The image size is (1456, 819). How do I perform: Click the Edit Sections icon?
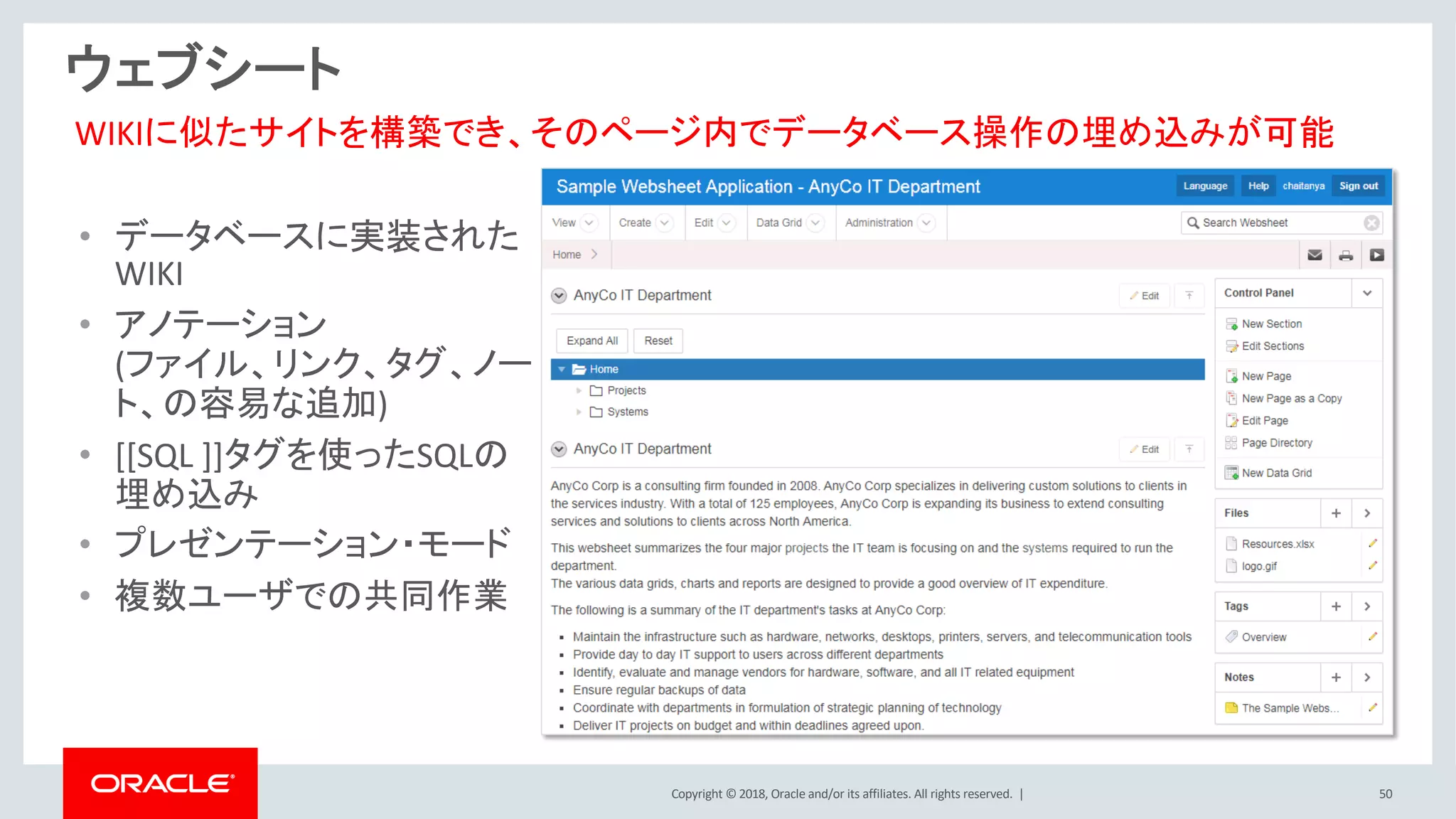point(1231,346)
